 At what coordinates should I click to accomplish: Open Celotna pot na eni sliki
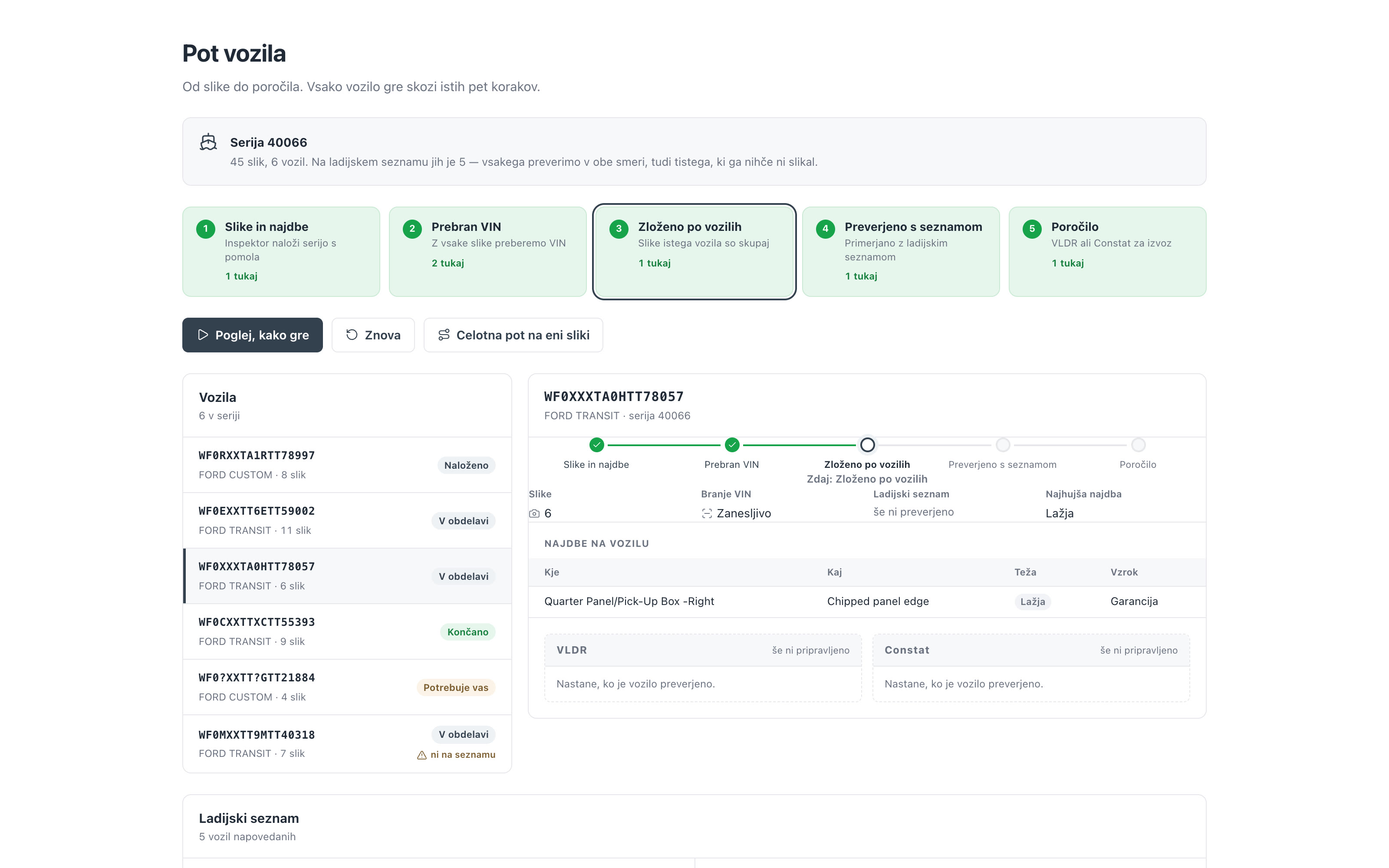pyautogui.click(x=513, y=335)
